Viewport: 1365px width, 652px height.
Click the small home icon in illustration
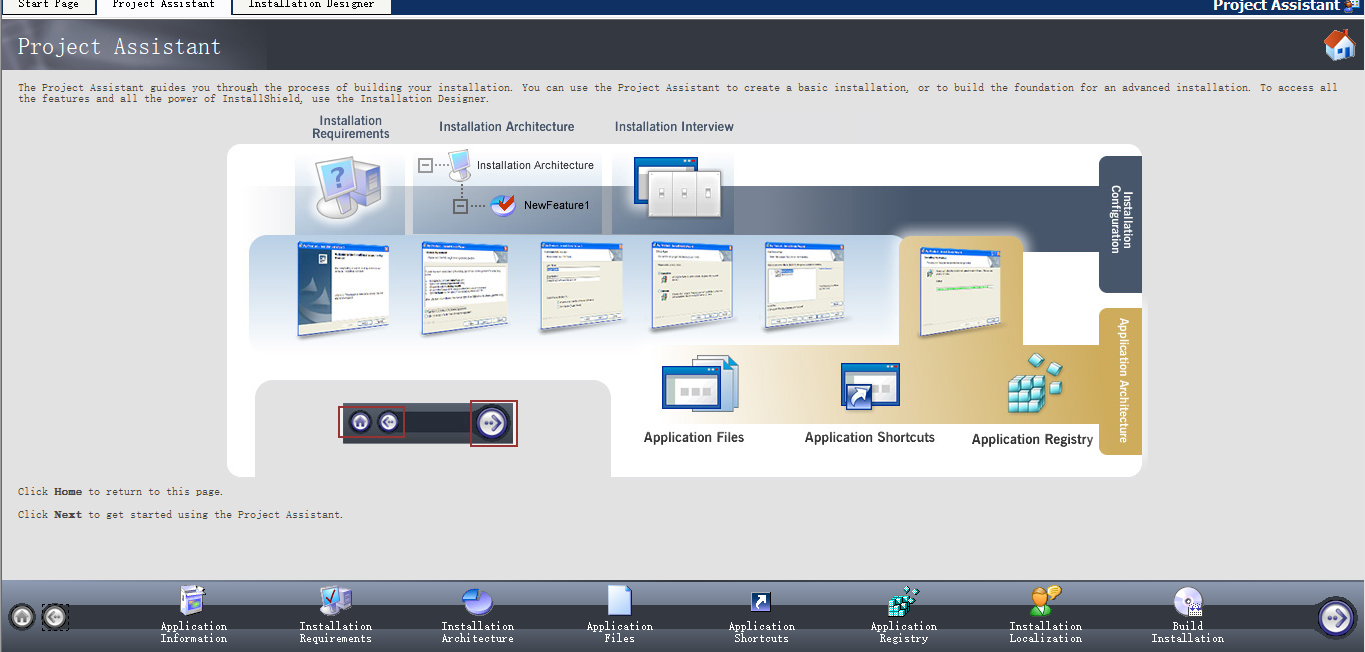(x=360, y=422)
